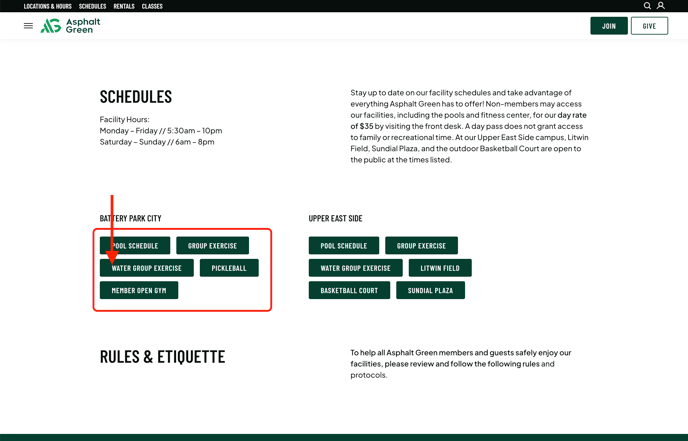Open Battery Park City Pool Schedule

point(135,246)
